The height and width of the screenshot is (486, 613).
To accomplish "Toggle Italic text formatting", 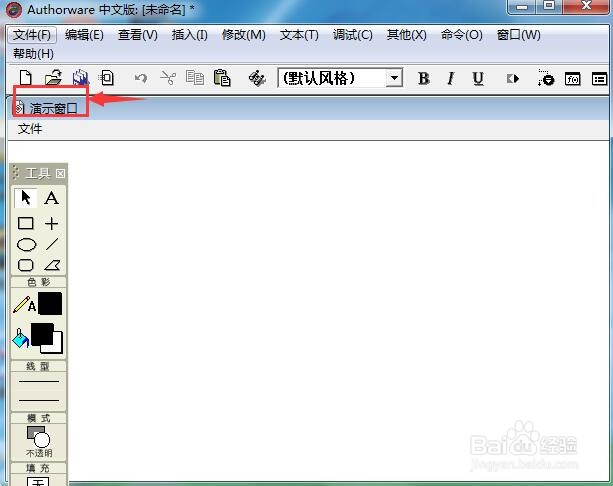I will point(451,79).
